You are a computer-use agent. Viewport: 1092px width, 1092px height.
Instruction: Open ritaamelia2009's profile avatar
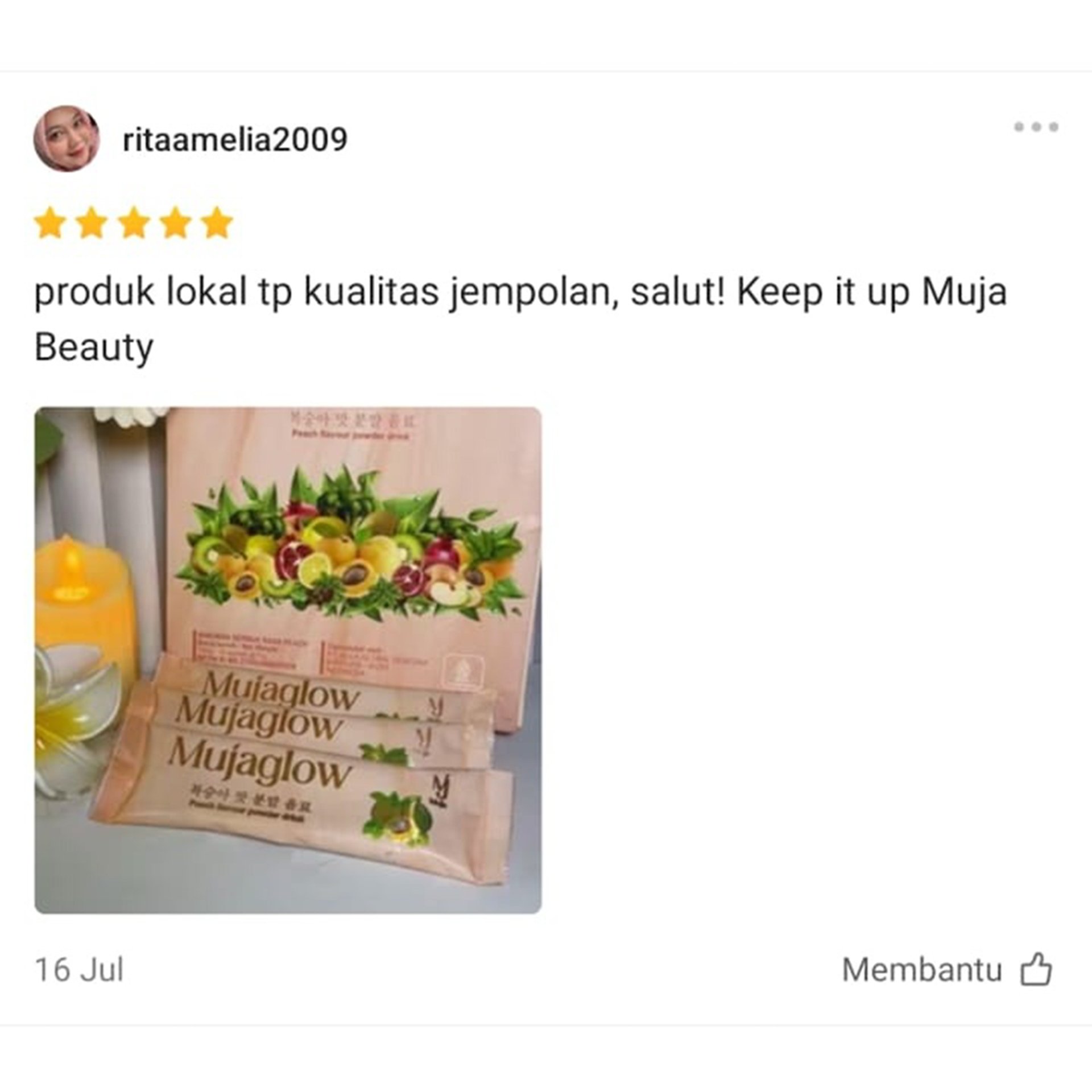click(67, 138)
